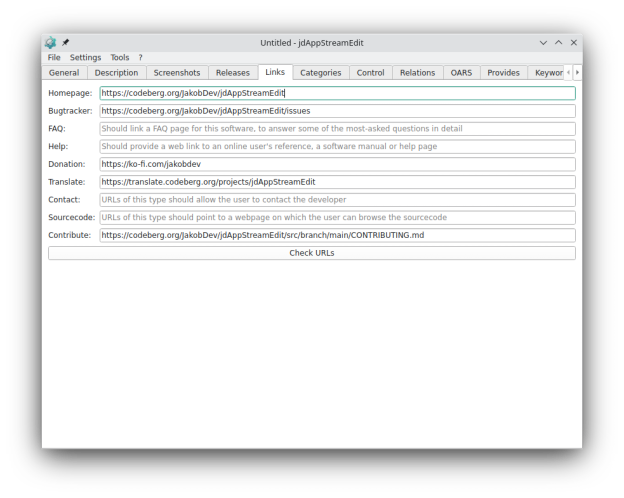Click the window title 'Untitled - jdAppStreamEdit'
The height and width of the screenshot is (498, 624).
click(312, 43)
